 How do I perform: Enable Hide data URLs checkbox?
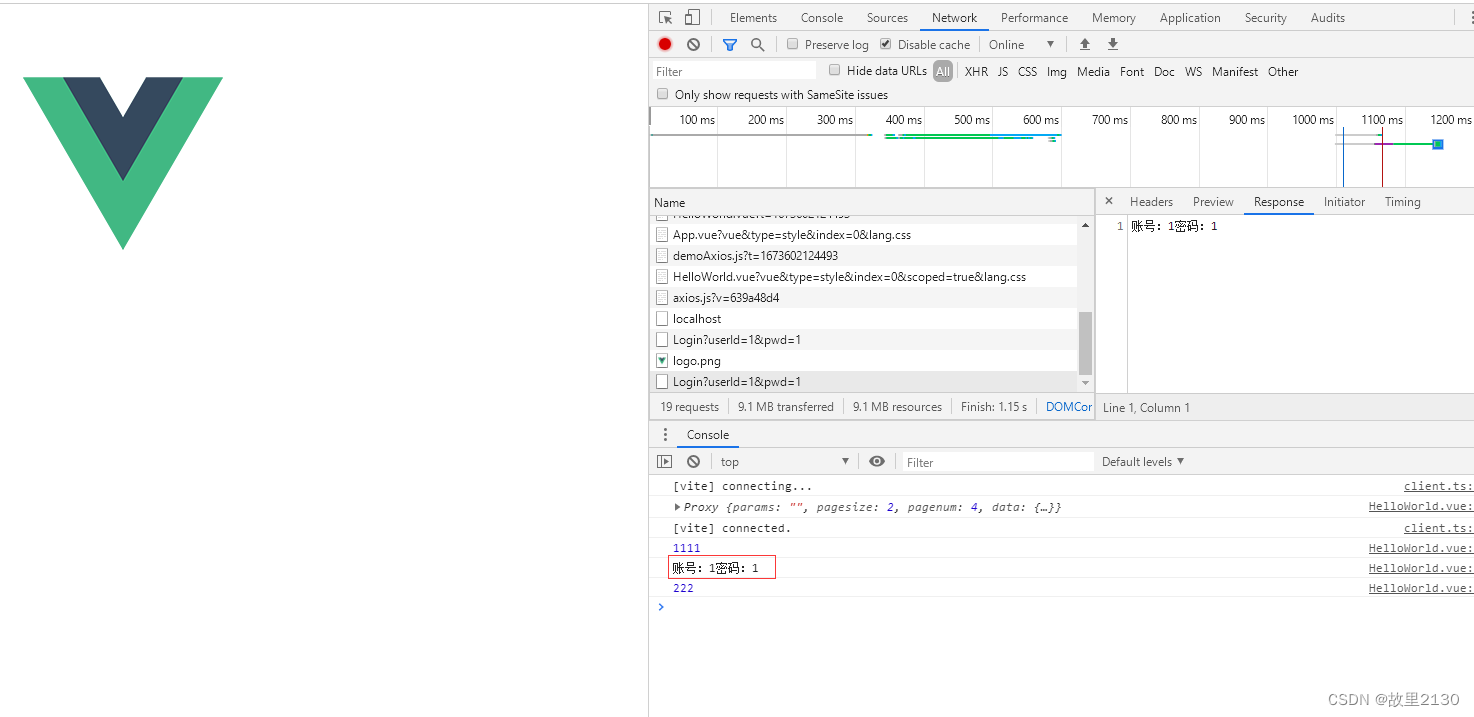pos(835,70)
